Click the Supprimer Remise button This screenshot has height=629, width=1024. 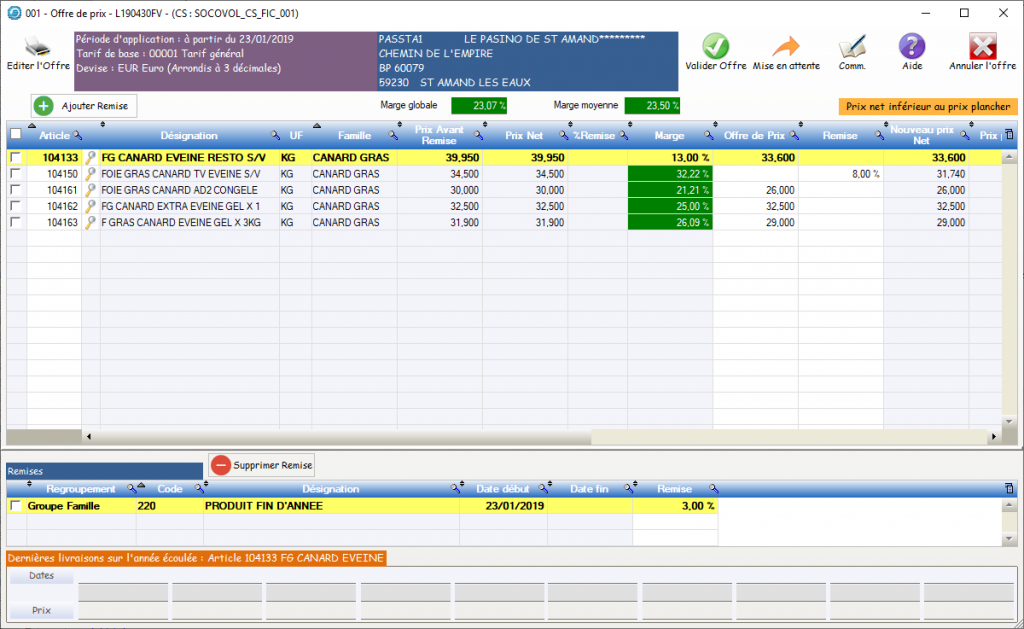tap(262, 465)
